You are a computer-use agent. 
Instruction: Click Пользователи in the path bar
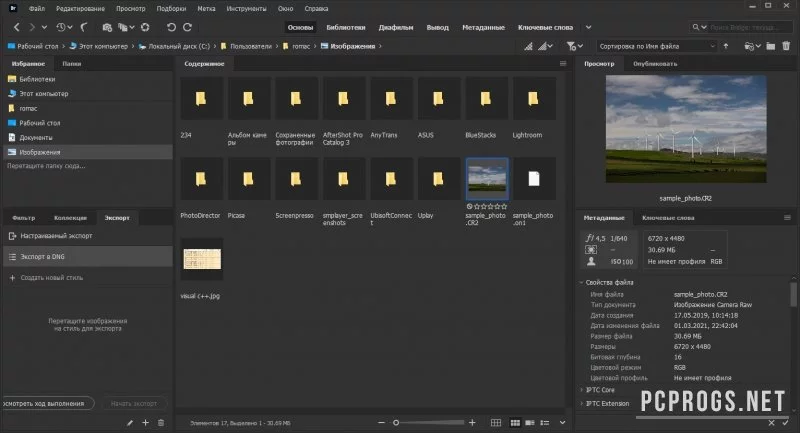point(251,46)
